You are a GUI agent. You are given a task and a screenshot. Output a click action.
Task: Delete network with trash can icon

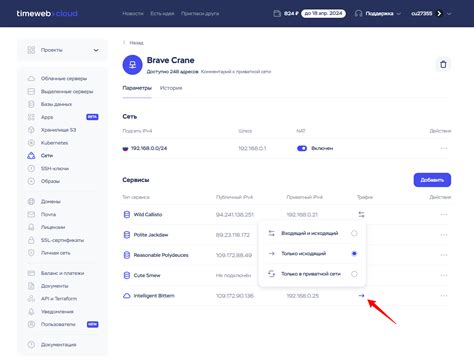pos(443,64)
